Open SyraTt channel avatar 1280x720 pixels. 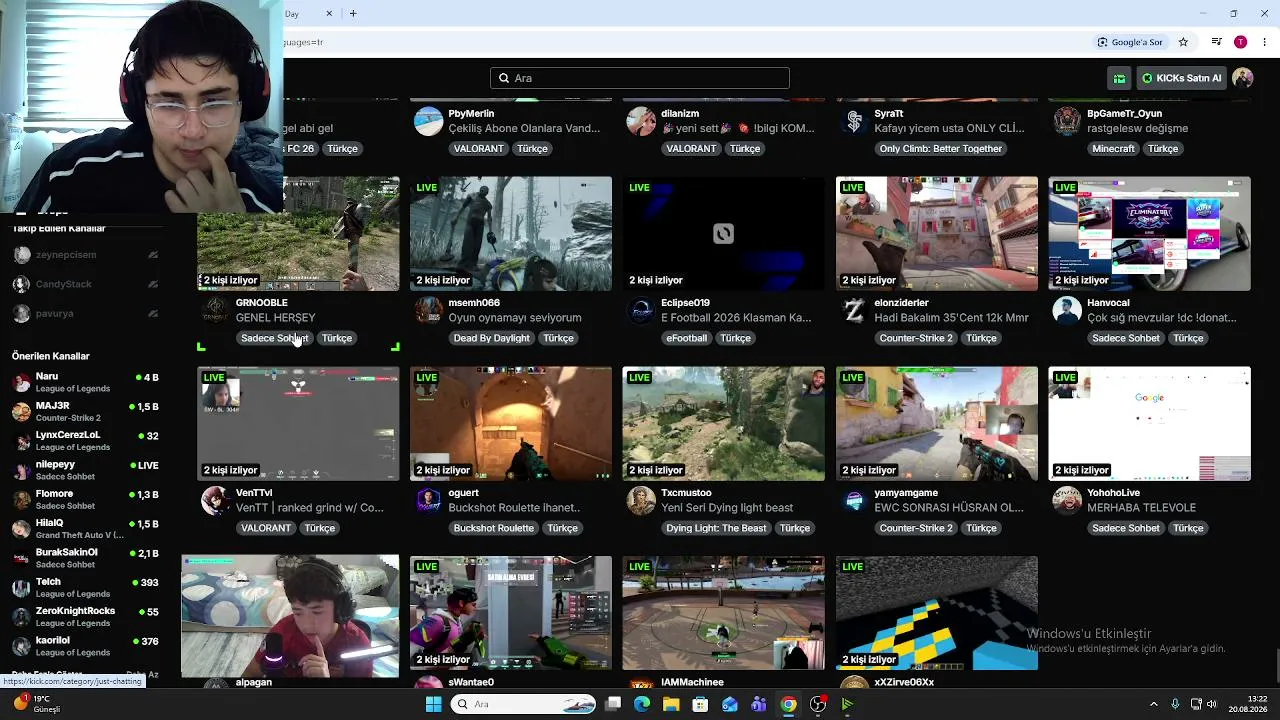coord(854,122)
